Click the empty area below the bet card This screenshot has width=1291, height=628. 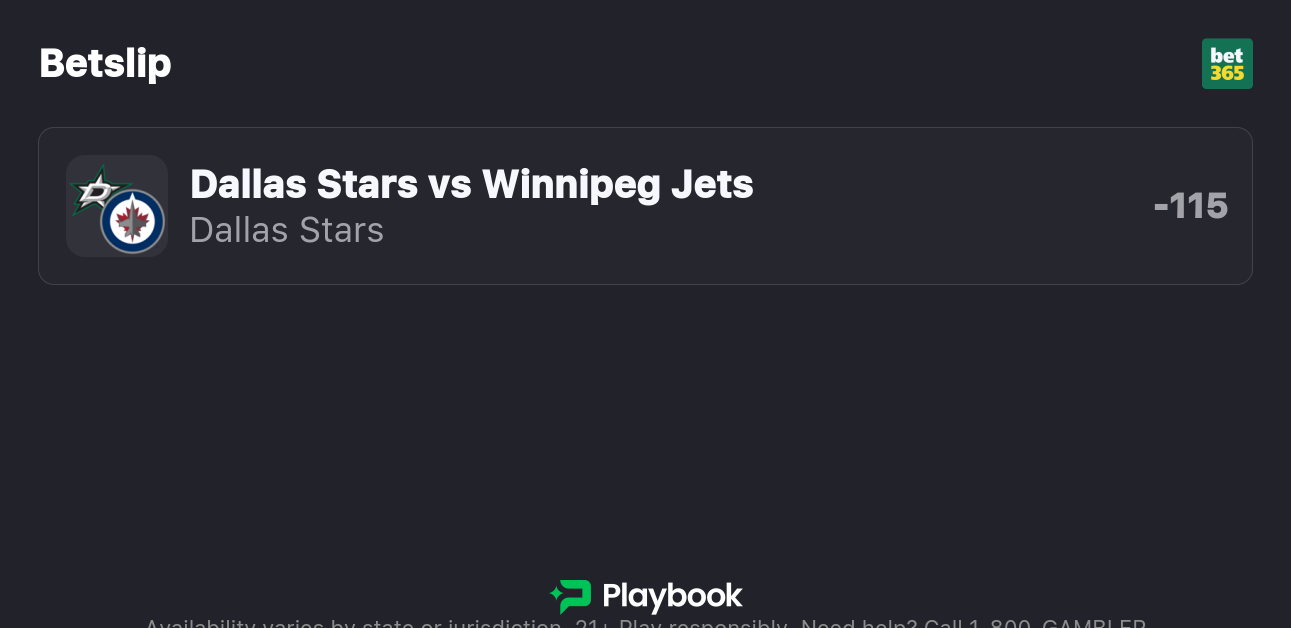645,420
